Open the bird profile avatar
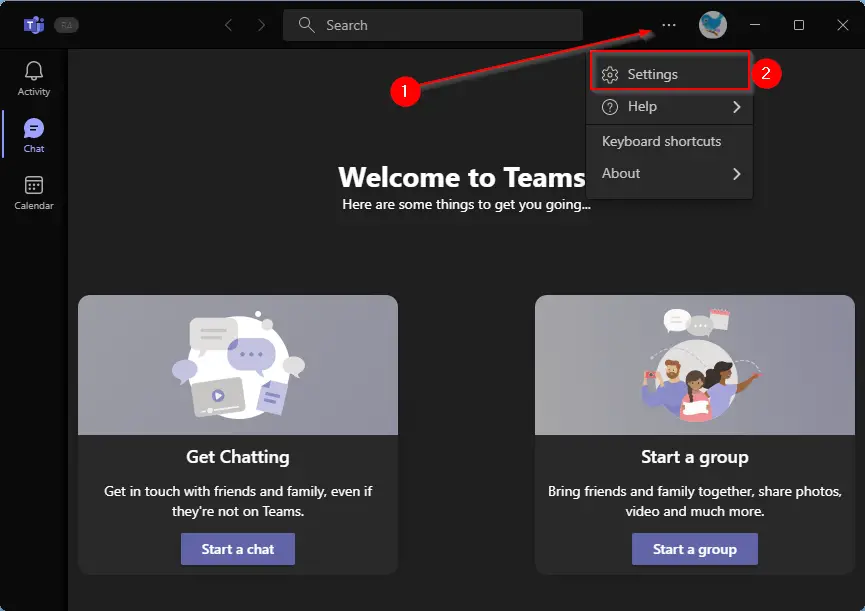The width and height of the screenshot is (865, 611). (x=713, y=25)
